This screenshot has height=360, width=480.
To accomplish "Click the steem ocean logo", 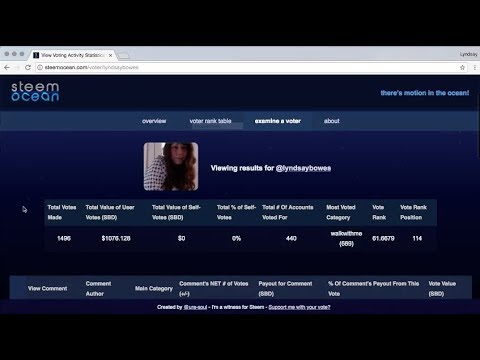I will pos(35,92).
